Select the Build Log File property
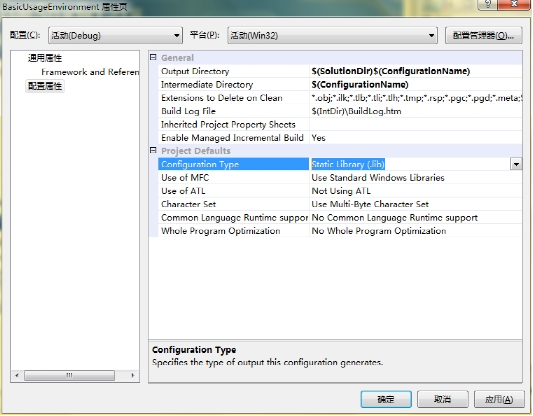The image size is (533, 416). coord(234,111)
